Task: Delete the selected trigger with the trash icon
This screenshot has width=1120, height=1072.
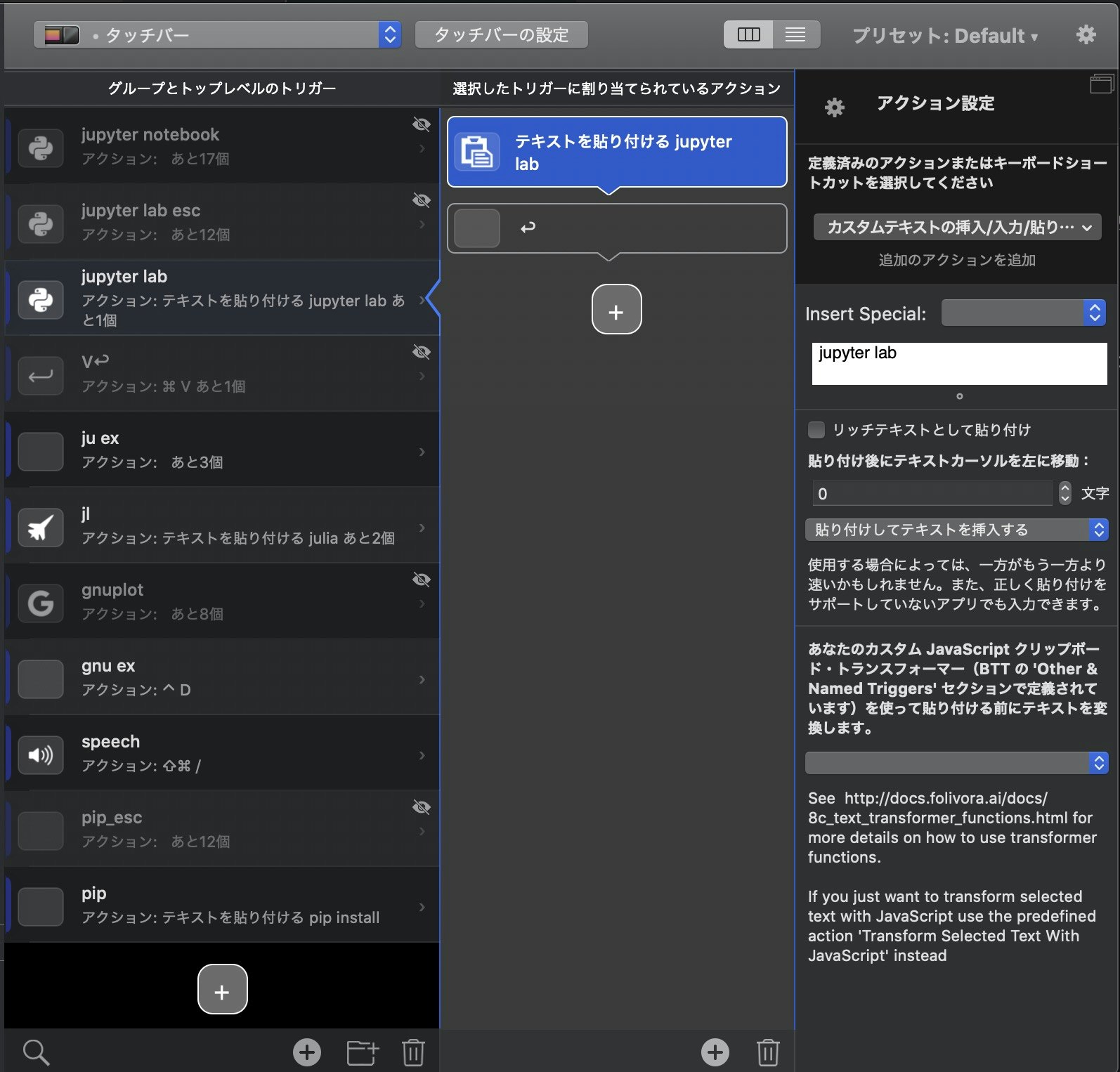Action: coord(413,1052)
